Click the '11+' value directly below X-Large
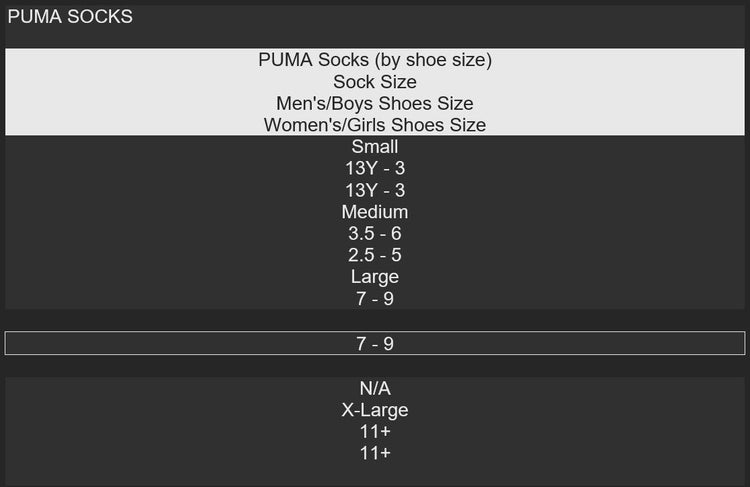 pos(375,431)
